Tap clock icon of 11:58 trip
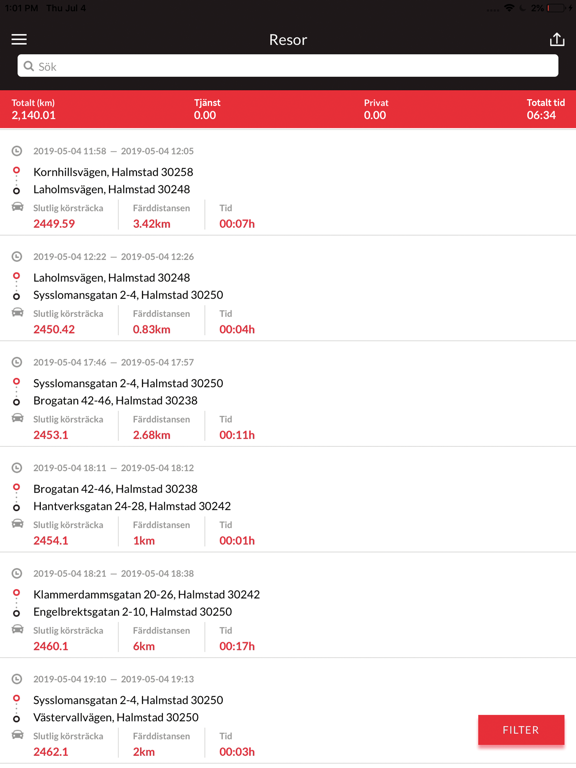This screenshot has height=768, width=576. (17, 151)
